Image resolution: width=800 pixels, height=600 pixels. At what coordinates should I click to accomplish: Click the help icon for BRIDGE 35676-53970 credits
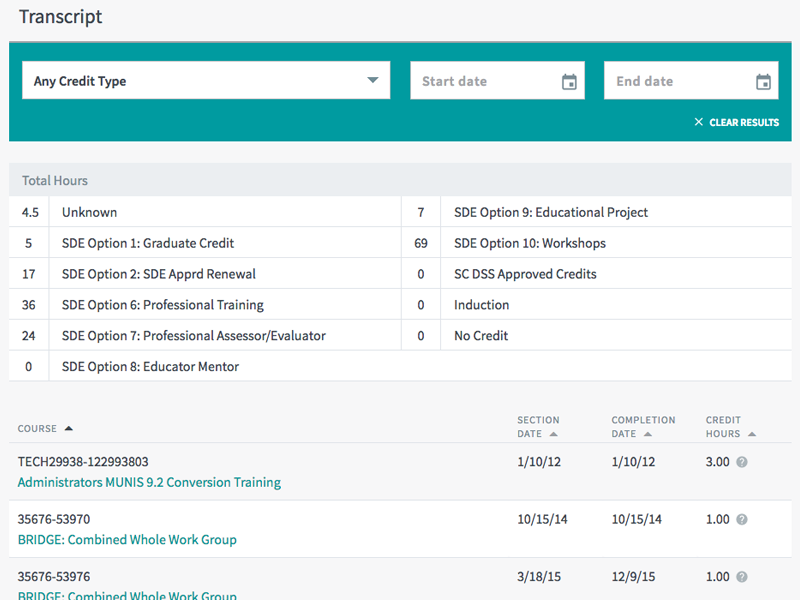[x=741, y=519]
